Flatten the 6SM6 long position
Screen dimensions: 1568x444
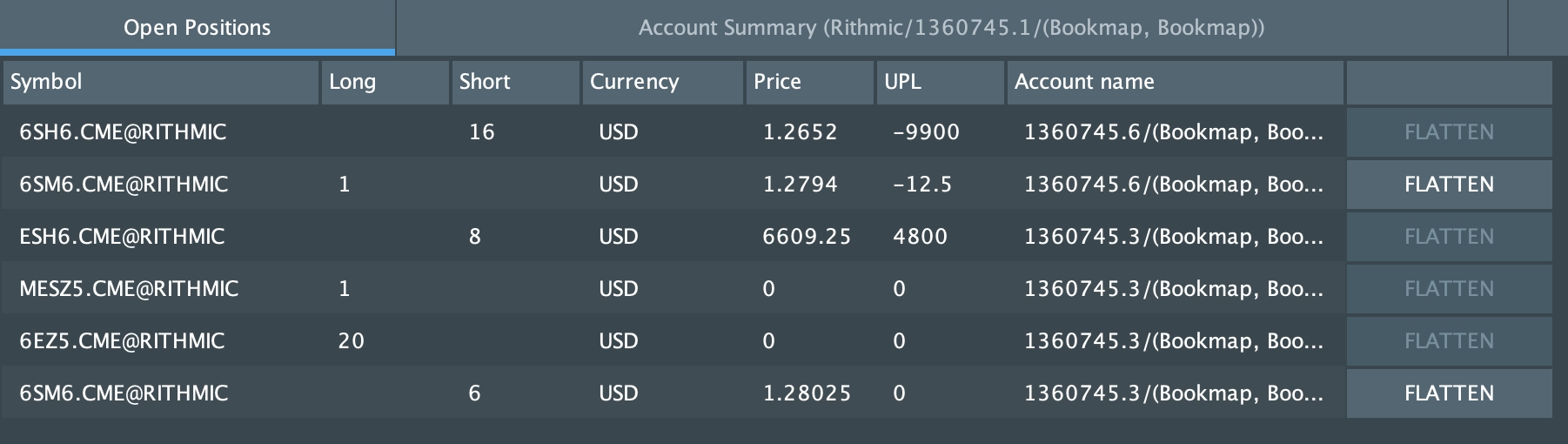[1449, 185]
